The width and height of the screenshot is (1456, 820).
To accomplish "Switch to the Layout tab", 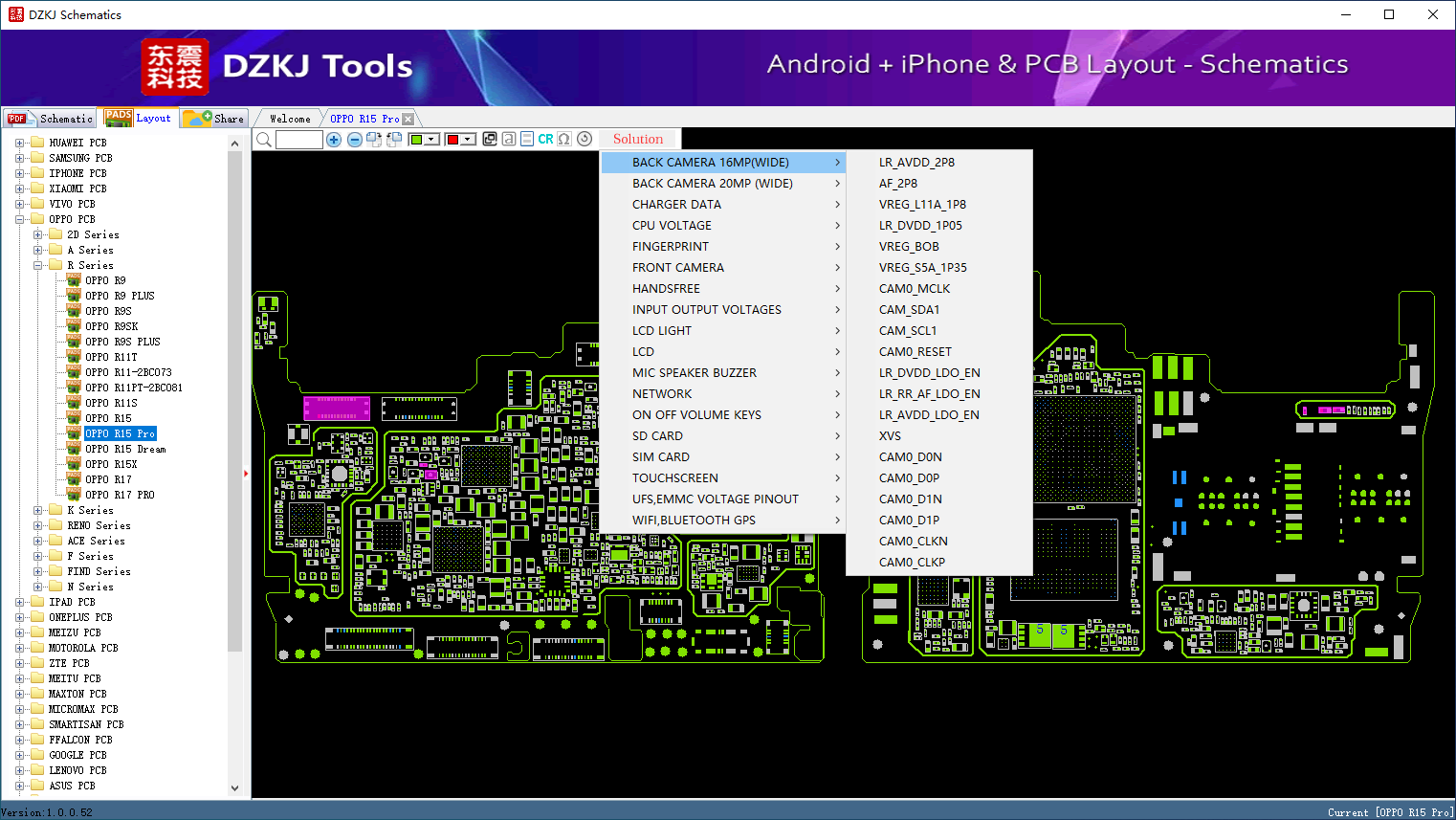I will tap(139, 118).
